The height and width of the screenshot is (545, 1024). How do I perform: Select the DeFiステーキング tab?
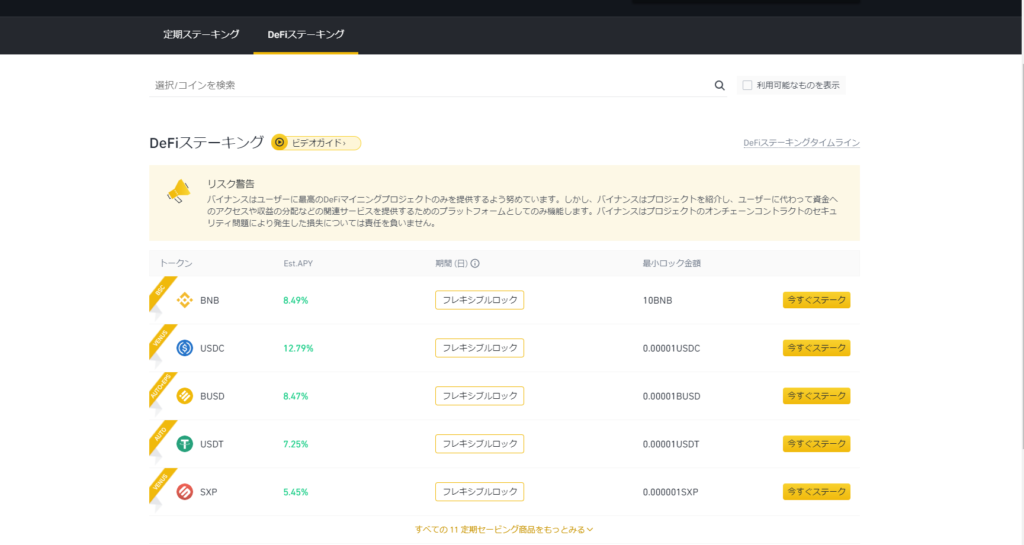coord(306,35)
